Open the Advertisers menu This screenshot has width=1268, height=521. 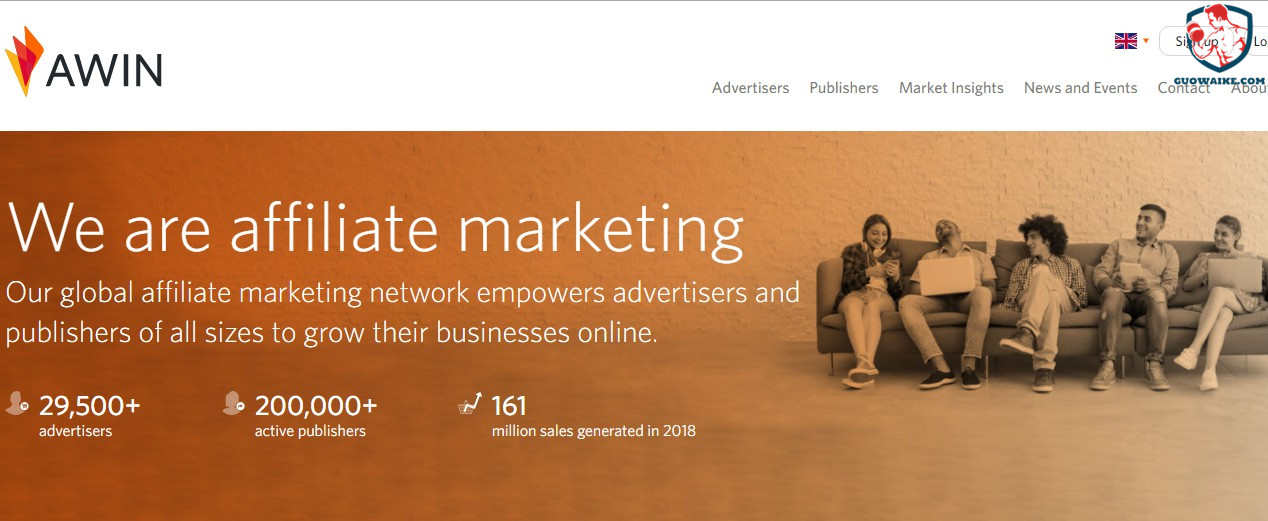[x=750, y=88]
